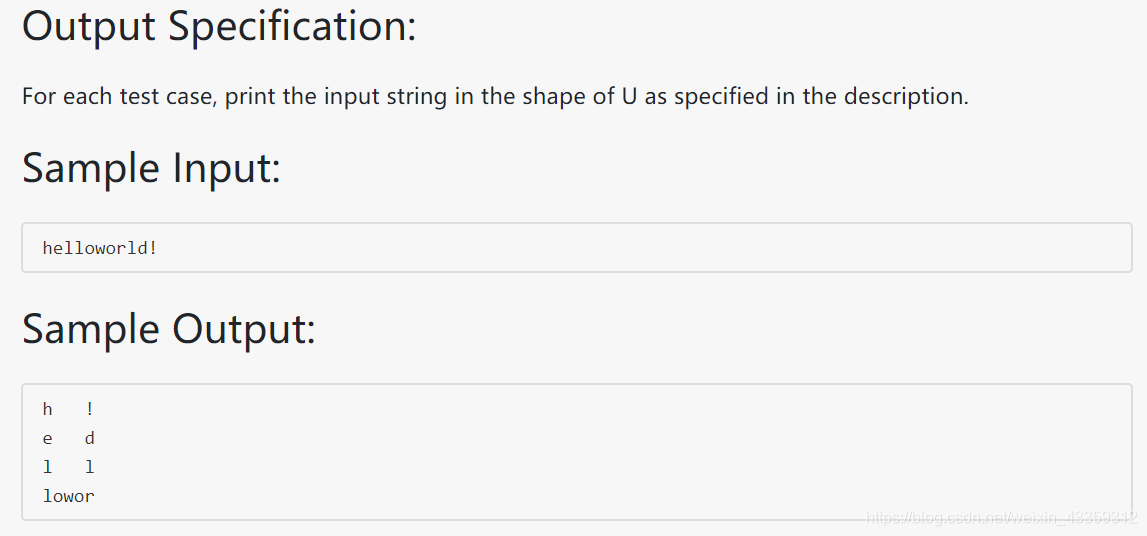Viewport: 1147px width, 536px height.
Task: Click the letter U in the description sentence
Action: (x=629, y=96)
